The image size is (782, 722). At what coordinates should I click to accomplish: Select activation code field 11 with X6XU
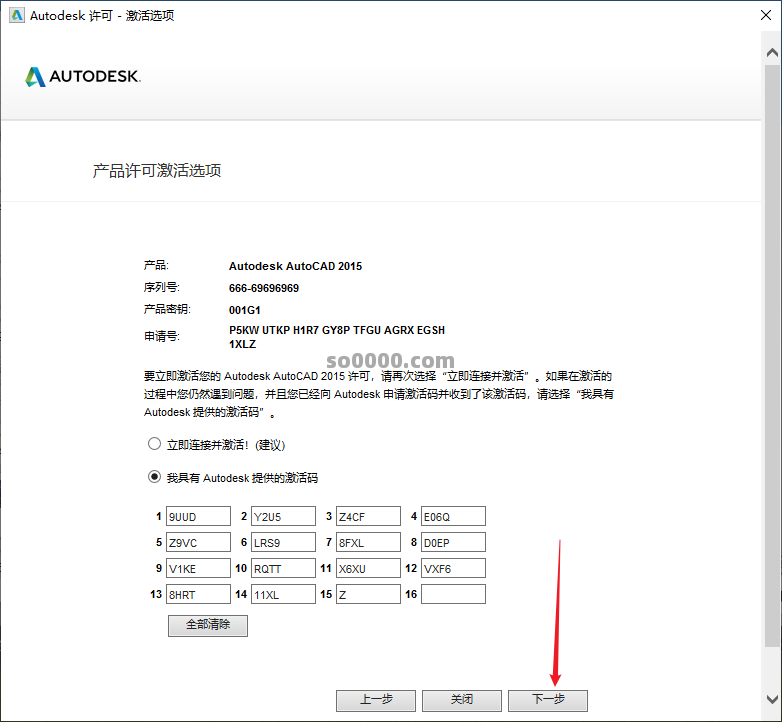click(368, 568)
